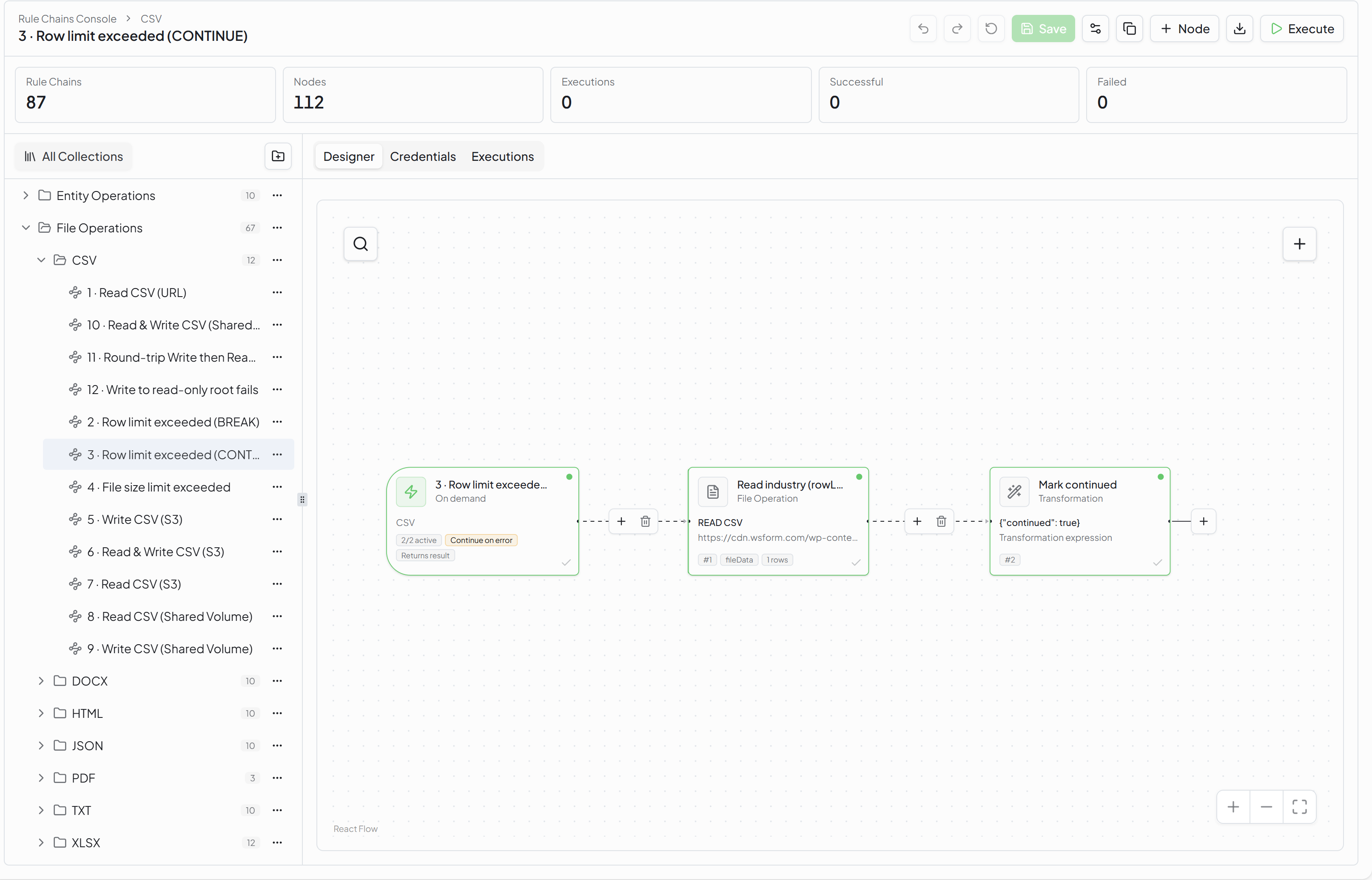Click the 2/2 active badge
The width and height of the screenshot is (1372, 880).
point(418,540)
